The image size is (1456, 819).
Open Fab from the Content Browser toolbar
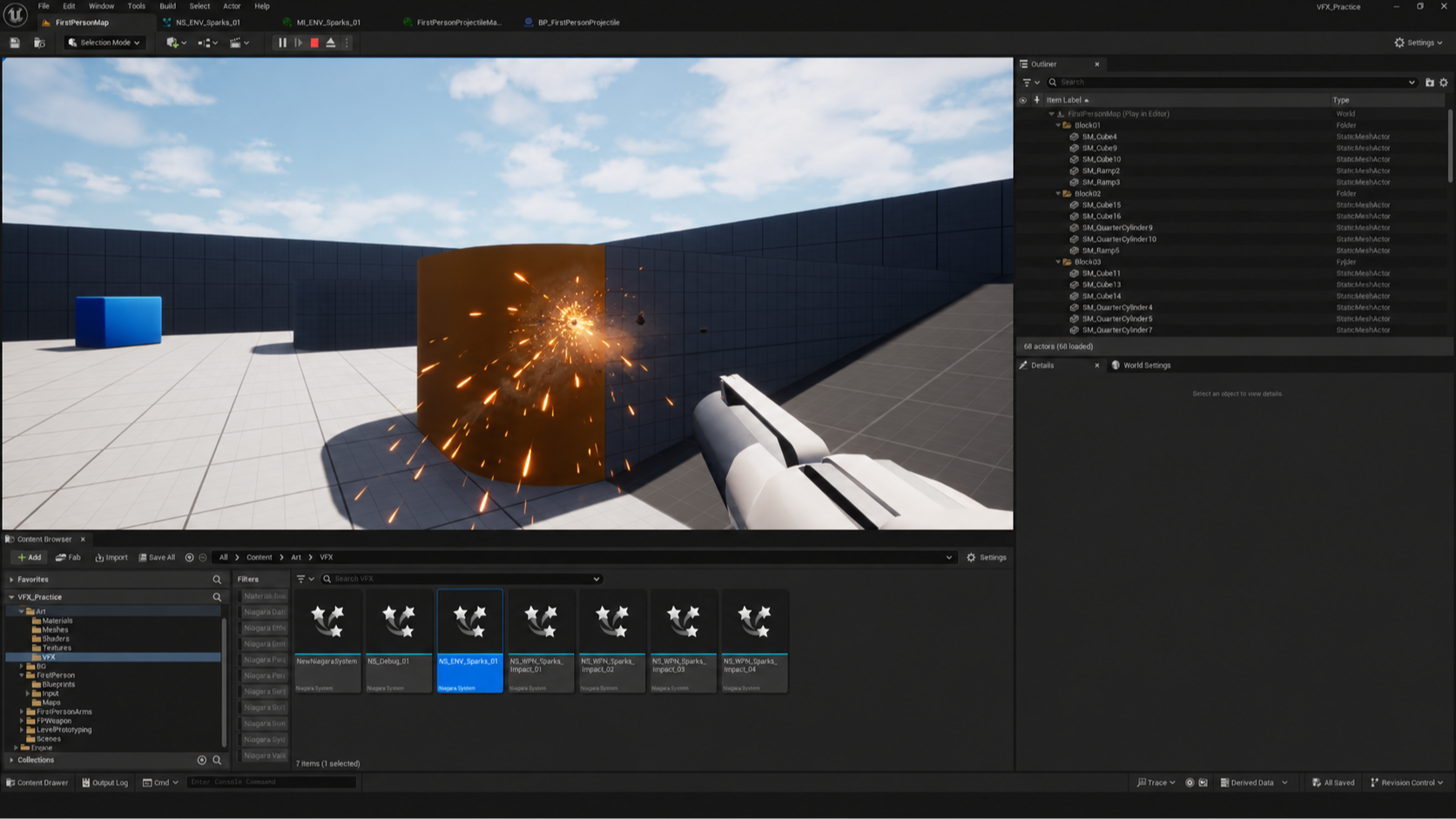[x=68, y=558]
